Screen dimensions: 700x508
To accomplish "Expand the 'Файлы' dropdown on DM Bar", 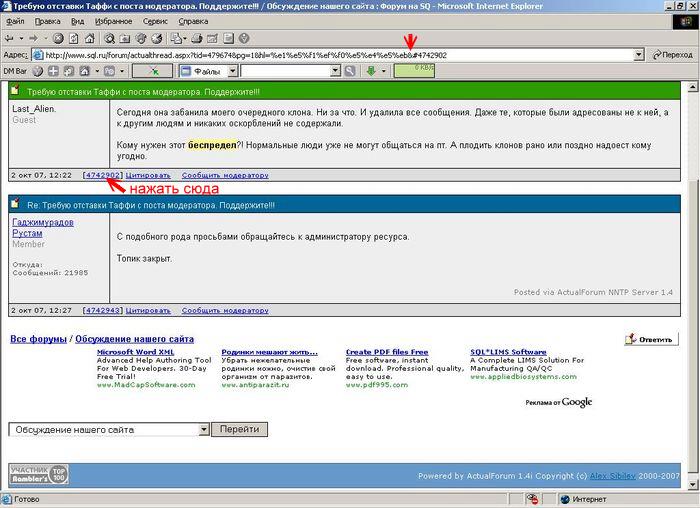I will [234, 71].
